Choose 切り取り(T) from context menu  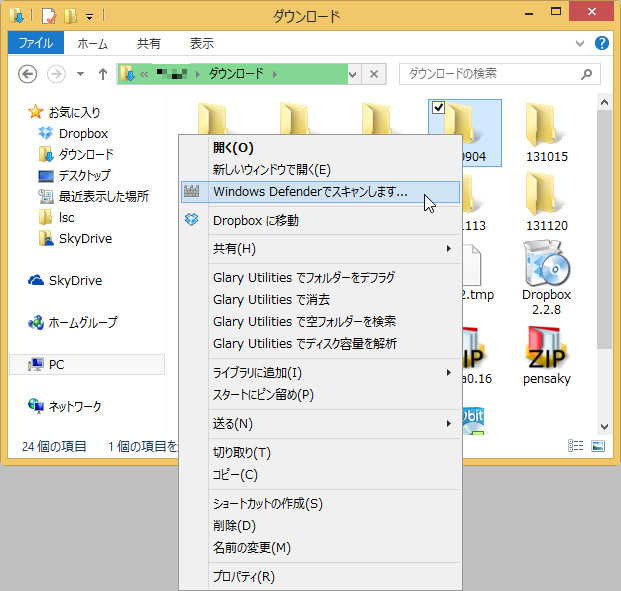coord(320,452)
